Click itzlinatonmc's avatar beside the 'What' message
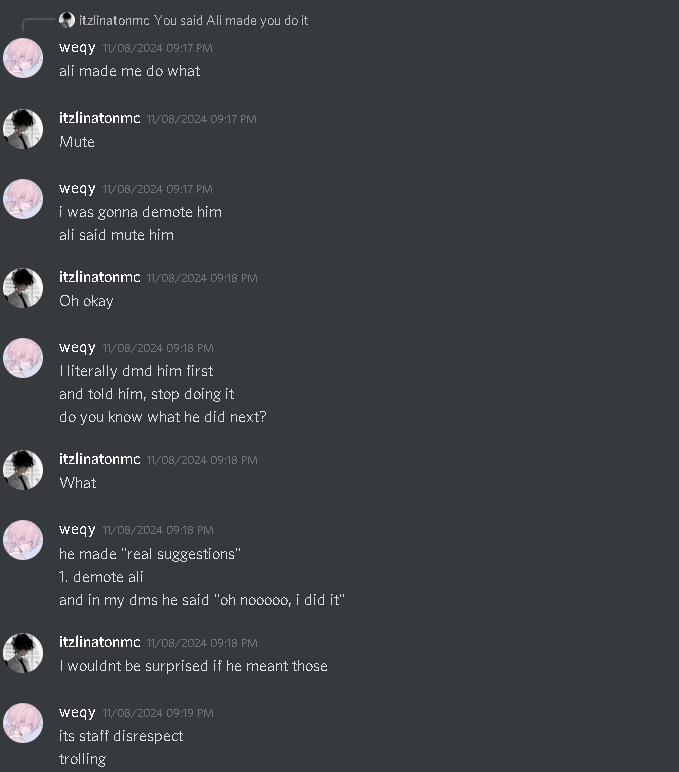Viewport: 679px width, 772px height. pyautogui.click(x=23, y=470)
